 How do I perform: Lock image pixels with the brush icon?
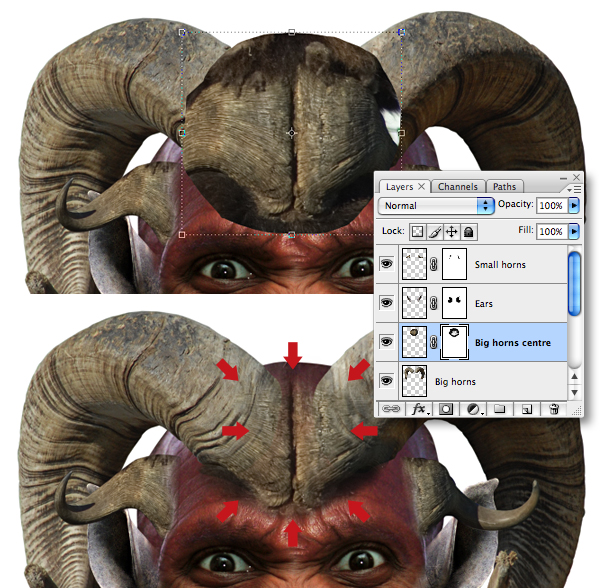435,231
